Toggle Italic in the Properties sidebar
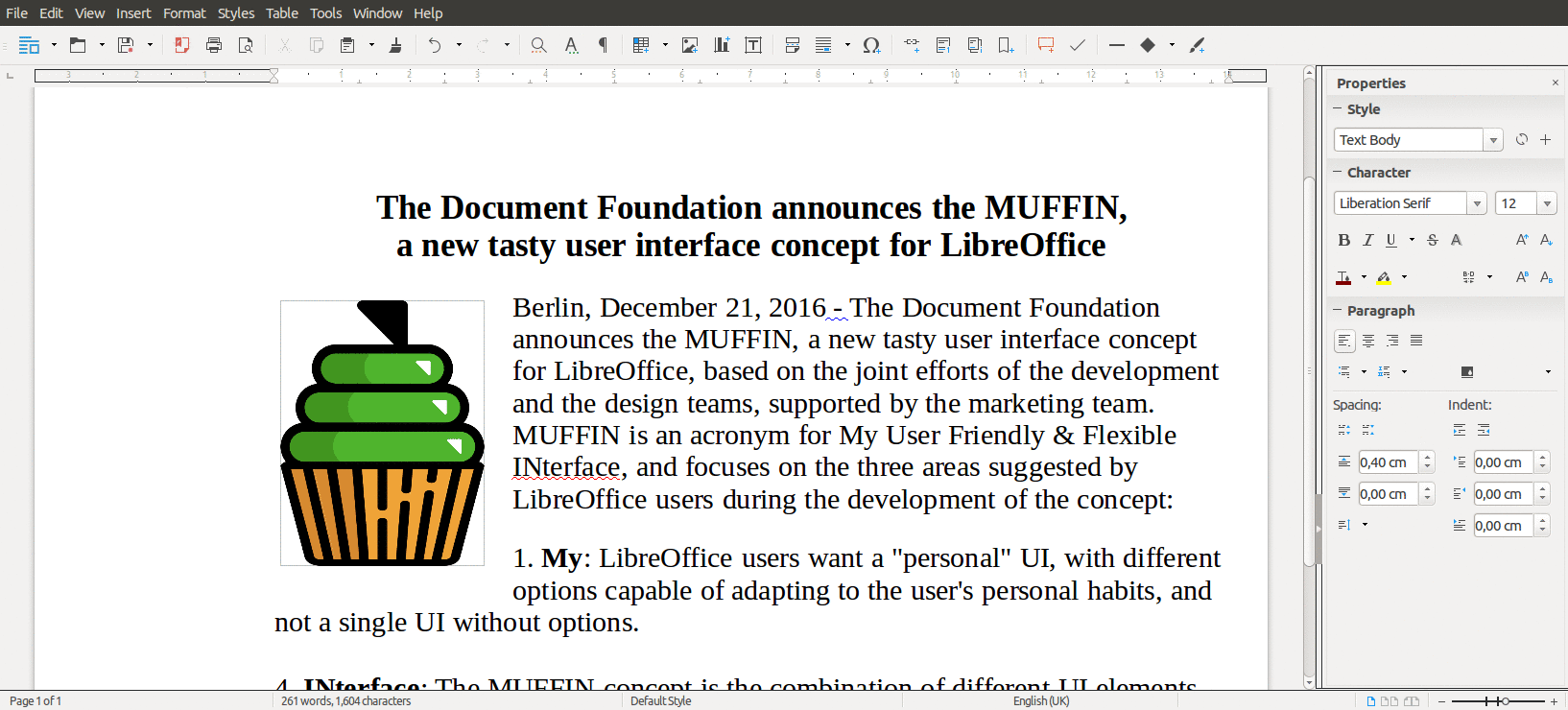 [1367, 240]
